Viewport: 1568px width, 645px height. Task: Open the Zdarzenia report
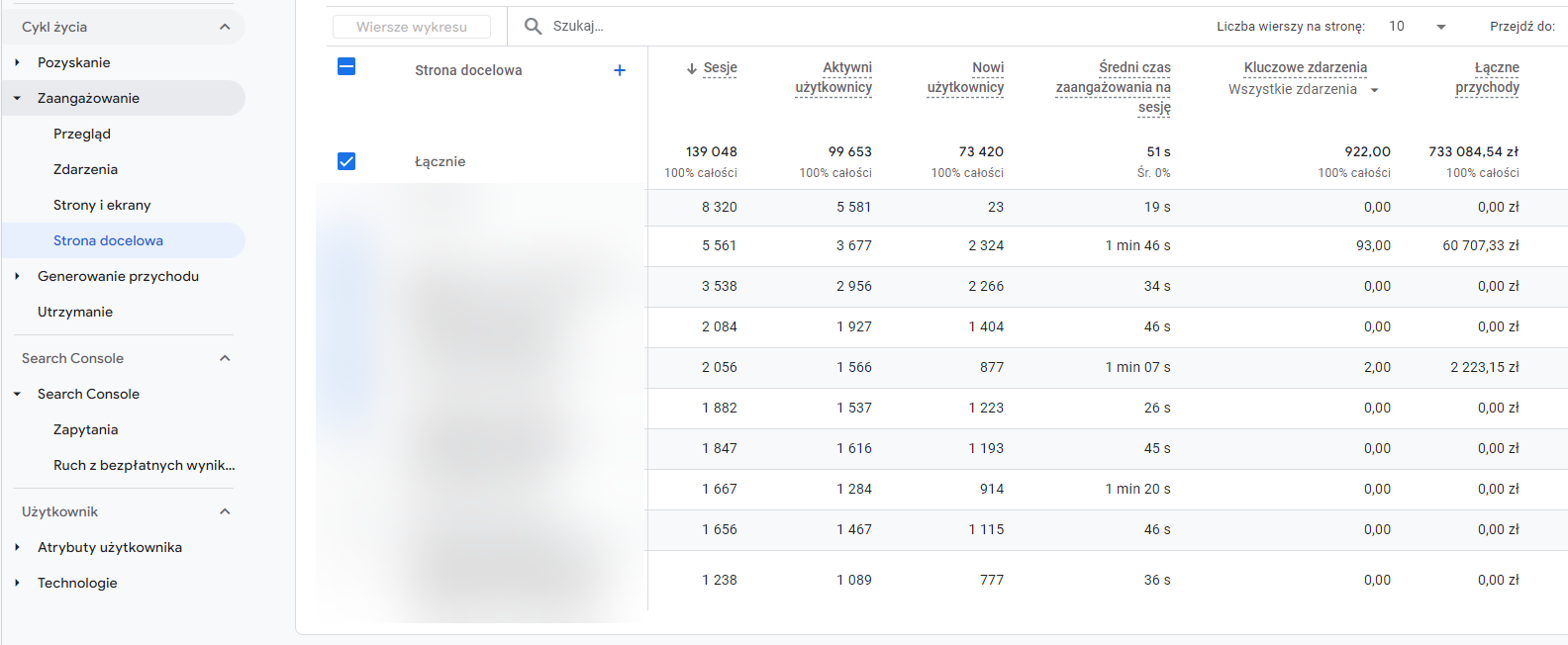tap(85, 169)
